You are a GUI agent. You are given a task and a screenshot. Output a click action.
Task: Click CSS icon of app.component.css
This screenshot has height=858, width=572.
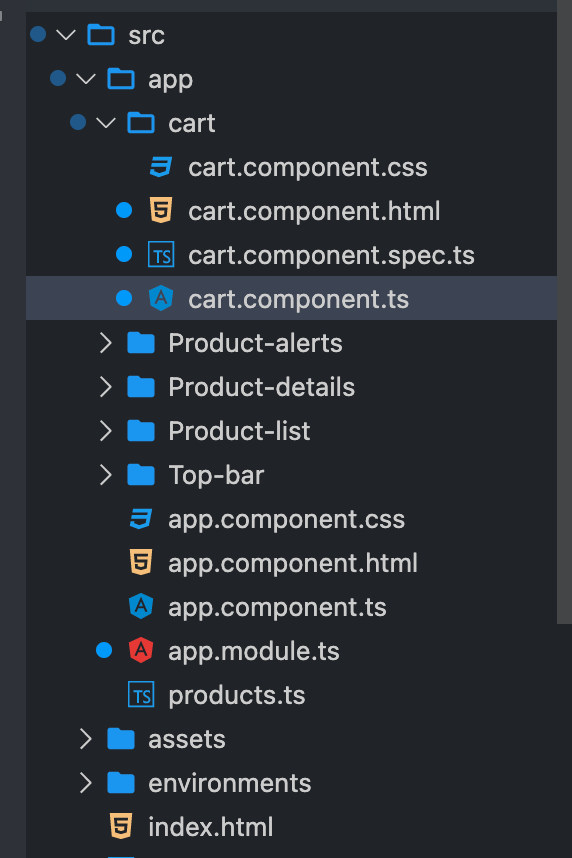pos(141,519)
